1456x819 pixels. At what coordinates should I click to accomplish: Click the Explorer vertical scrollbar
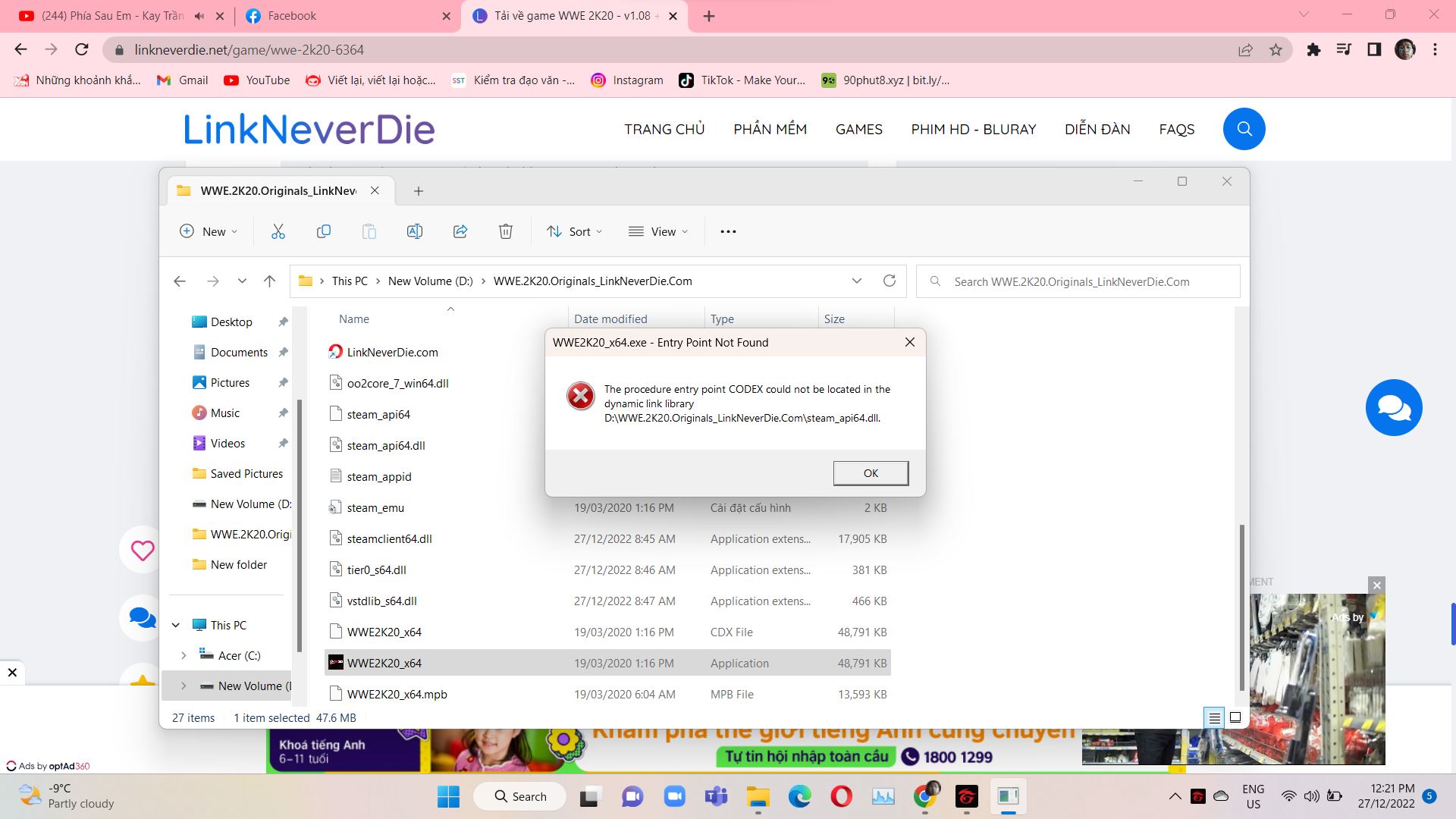(x=1241, y=607)
